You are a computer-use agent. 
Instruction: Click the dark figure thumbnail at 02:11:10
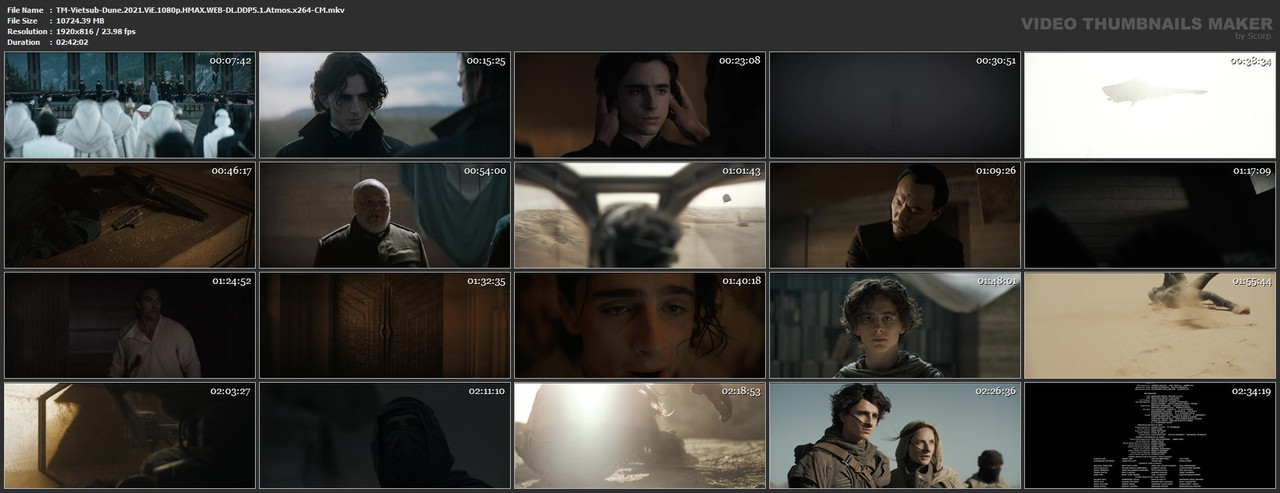click(385, 435)
